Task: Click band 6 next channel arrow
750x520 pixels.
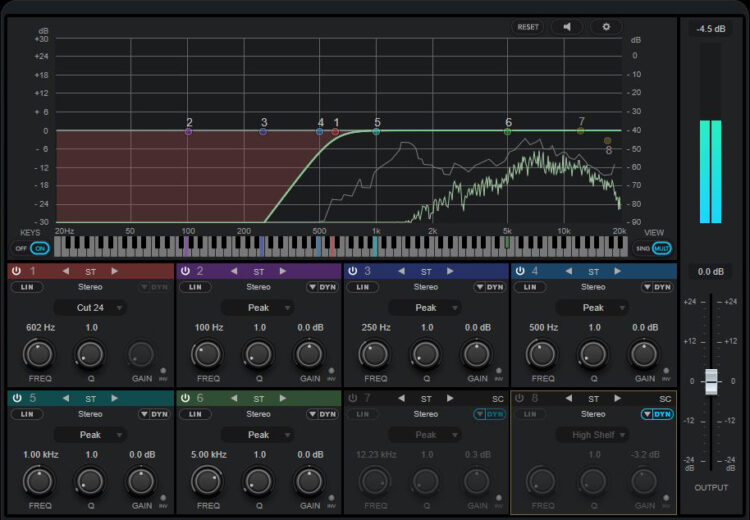Action: point(283,398)
